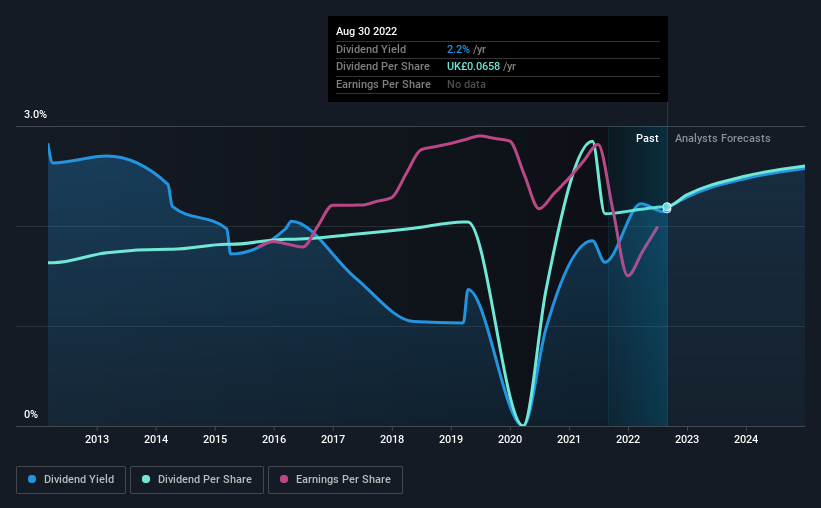The height and width of the screenshot is (508, 821).
Task: Click the 'No data' earnings value in tooltip
Action: (x=466, y=84)
